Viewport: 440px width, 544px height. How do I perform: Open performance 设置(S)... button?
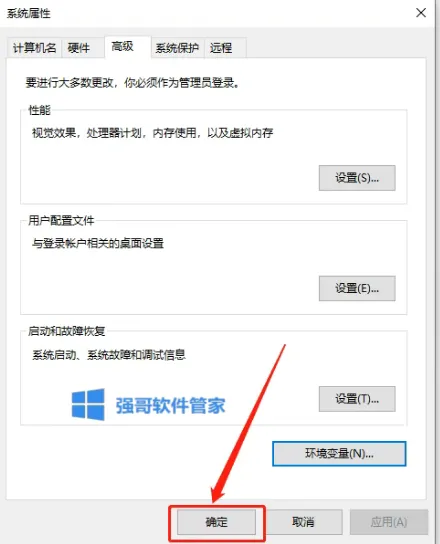pos(357,178)
